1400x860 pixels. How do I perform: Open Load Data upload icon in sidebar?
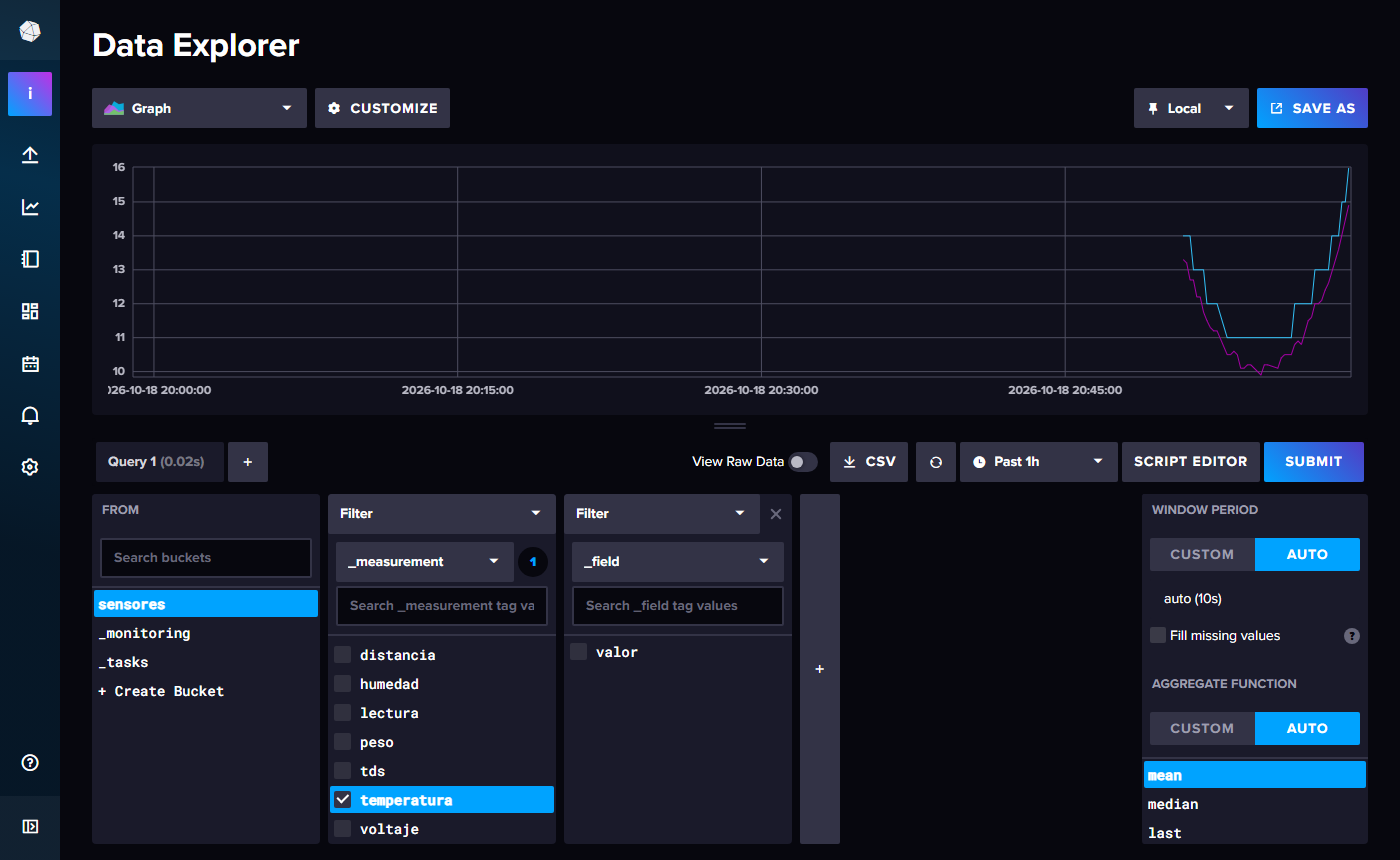pos(30,155)
